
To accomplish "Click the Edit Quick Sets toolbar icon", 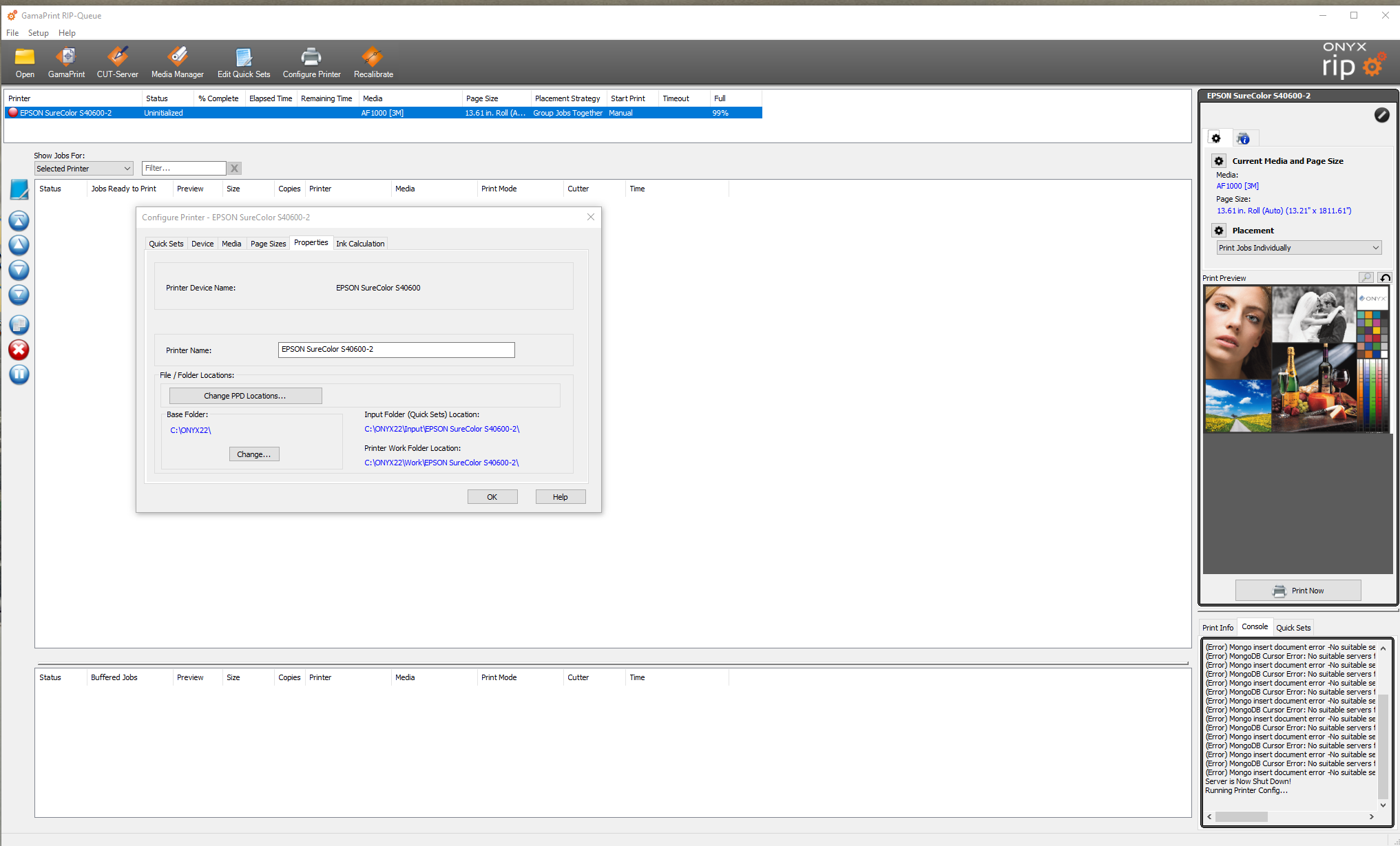I will click(244, 62).
